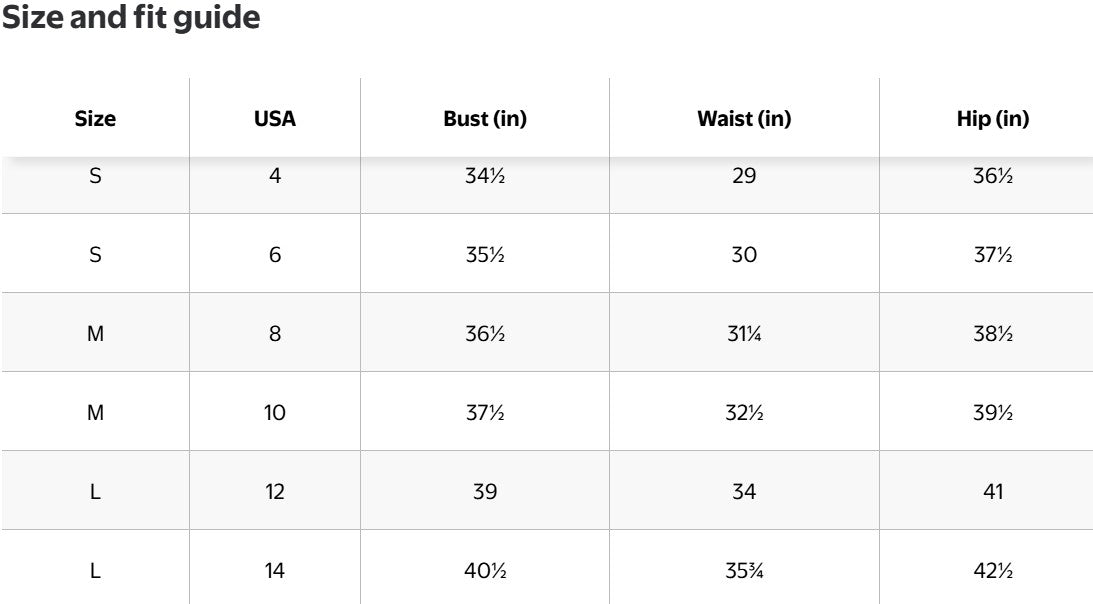
Task: Click the 40½ bust measurement
Action: pyautogui.click(x=485, y=571)
